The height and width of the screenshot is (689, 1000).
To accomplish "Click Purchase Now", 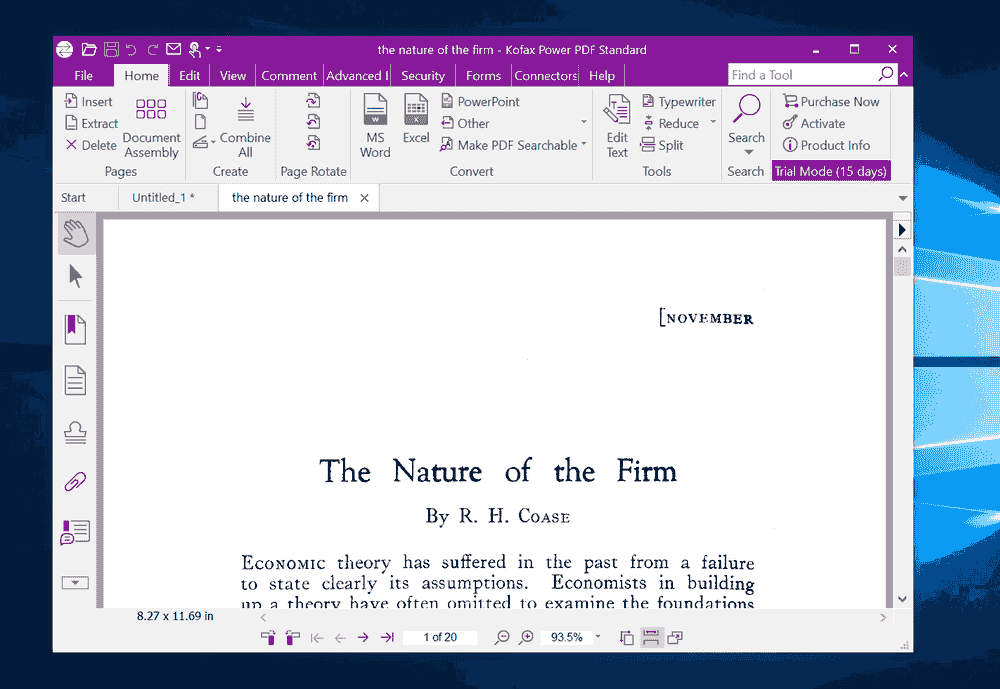I will [831, 101].
